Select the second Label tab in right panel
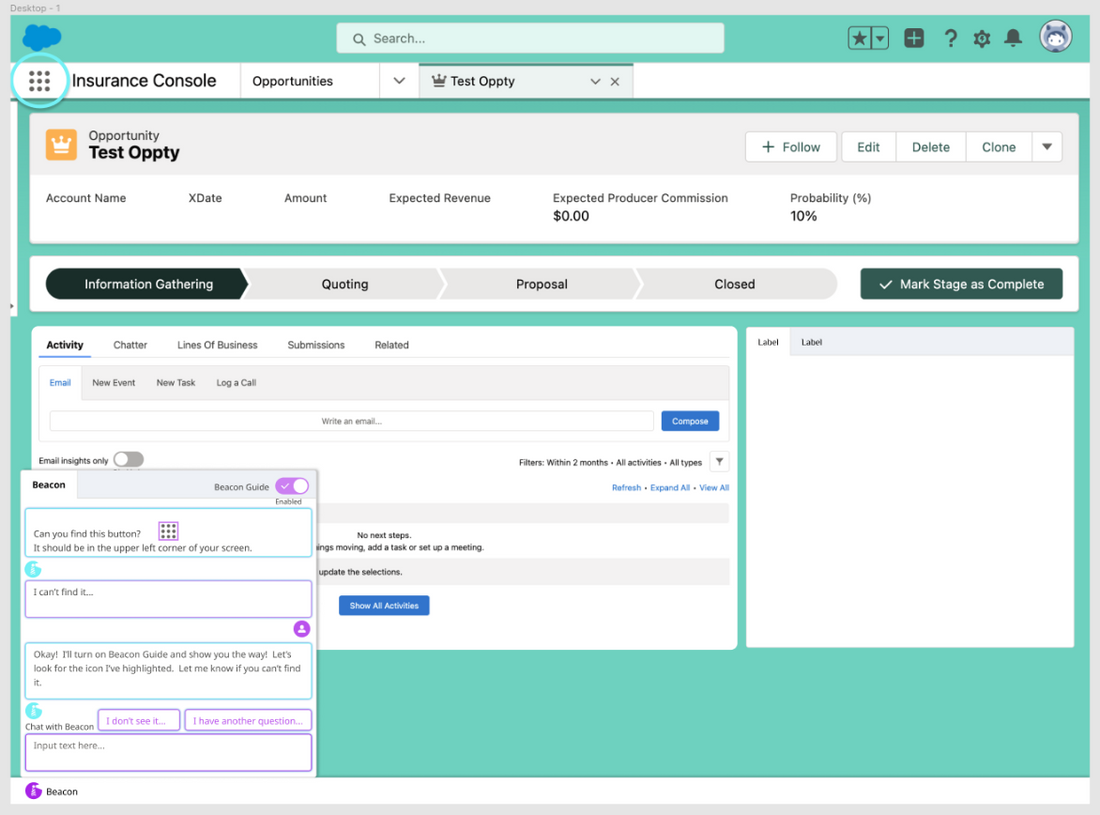The width and height of the screenshot is (1100, 815). click(812, 342)
